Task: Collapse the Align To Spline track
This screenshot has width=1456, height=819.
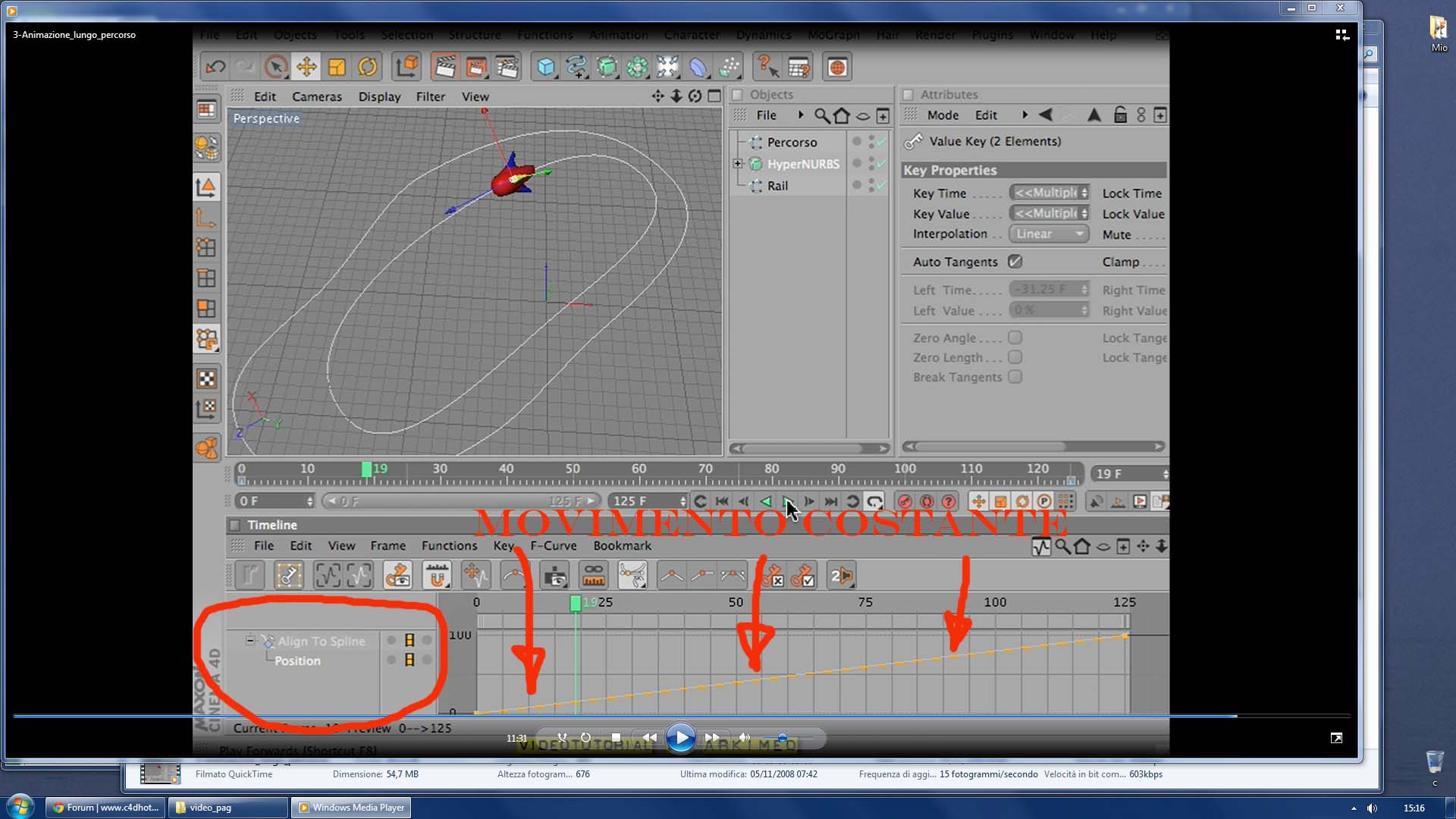Action: [x=250, y=641]
